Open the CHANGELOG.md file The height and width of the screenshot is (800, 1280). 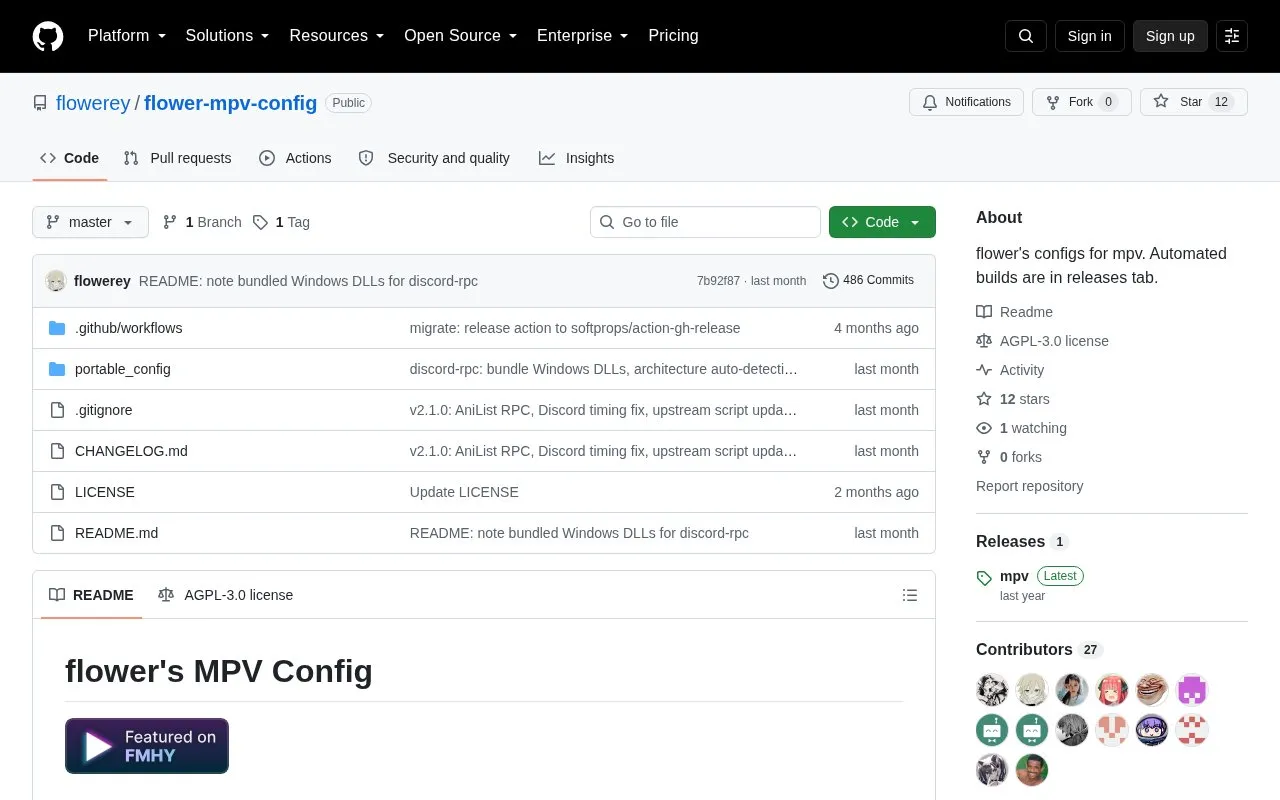point(131,451)
